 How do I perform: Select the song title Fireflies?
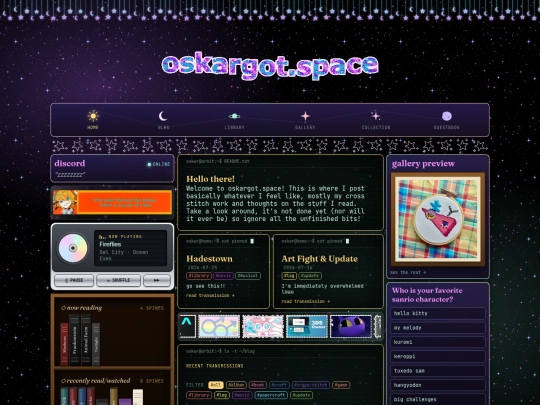tap(110, 245)
